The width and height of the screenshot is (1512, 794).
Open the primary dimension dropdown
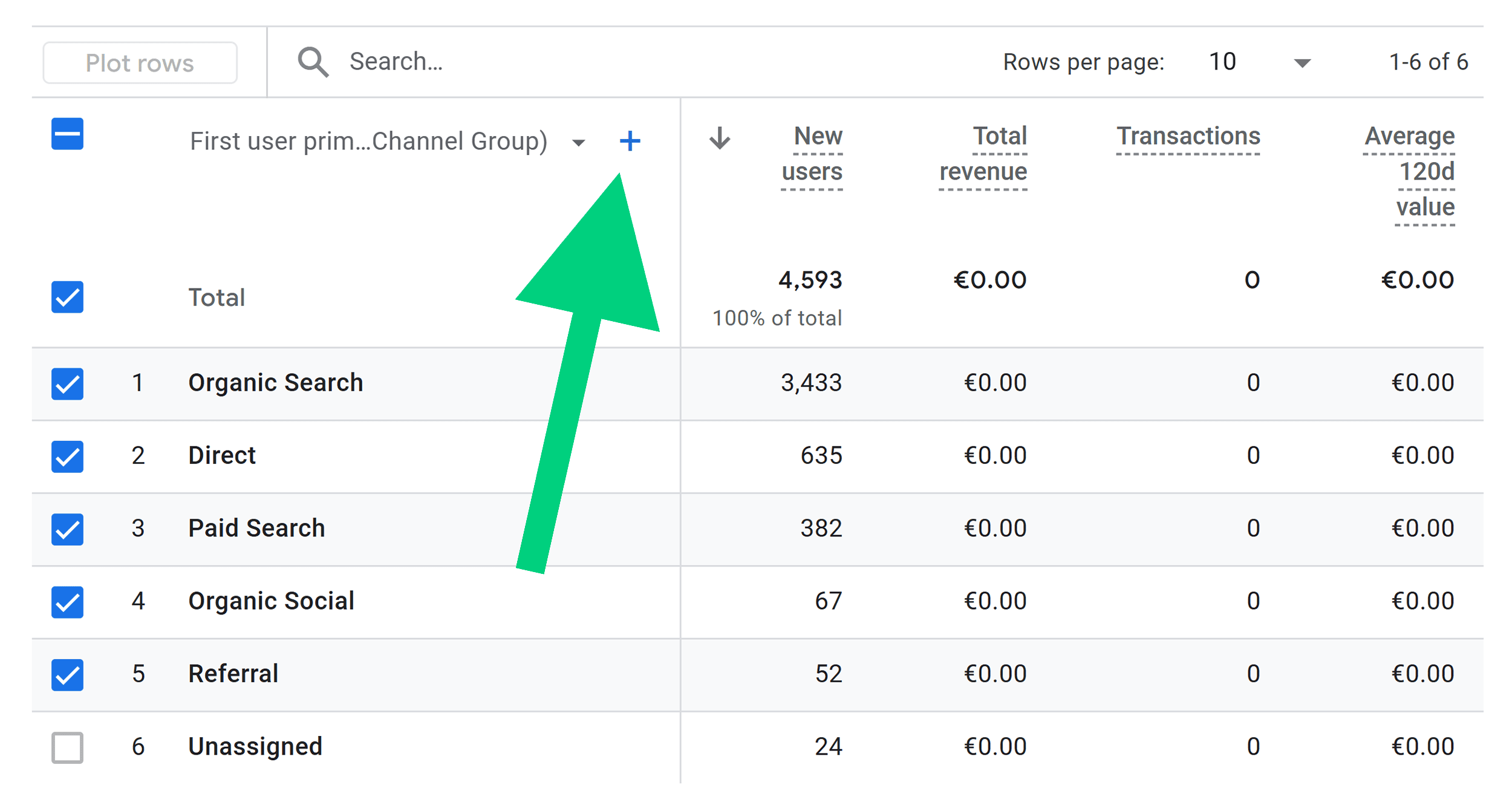pos(578,143)
